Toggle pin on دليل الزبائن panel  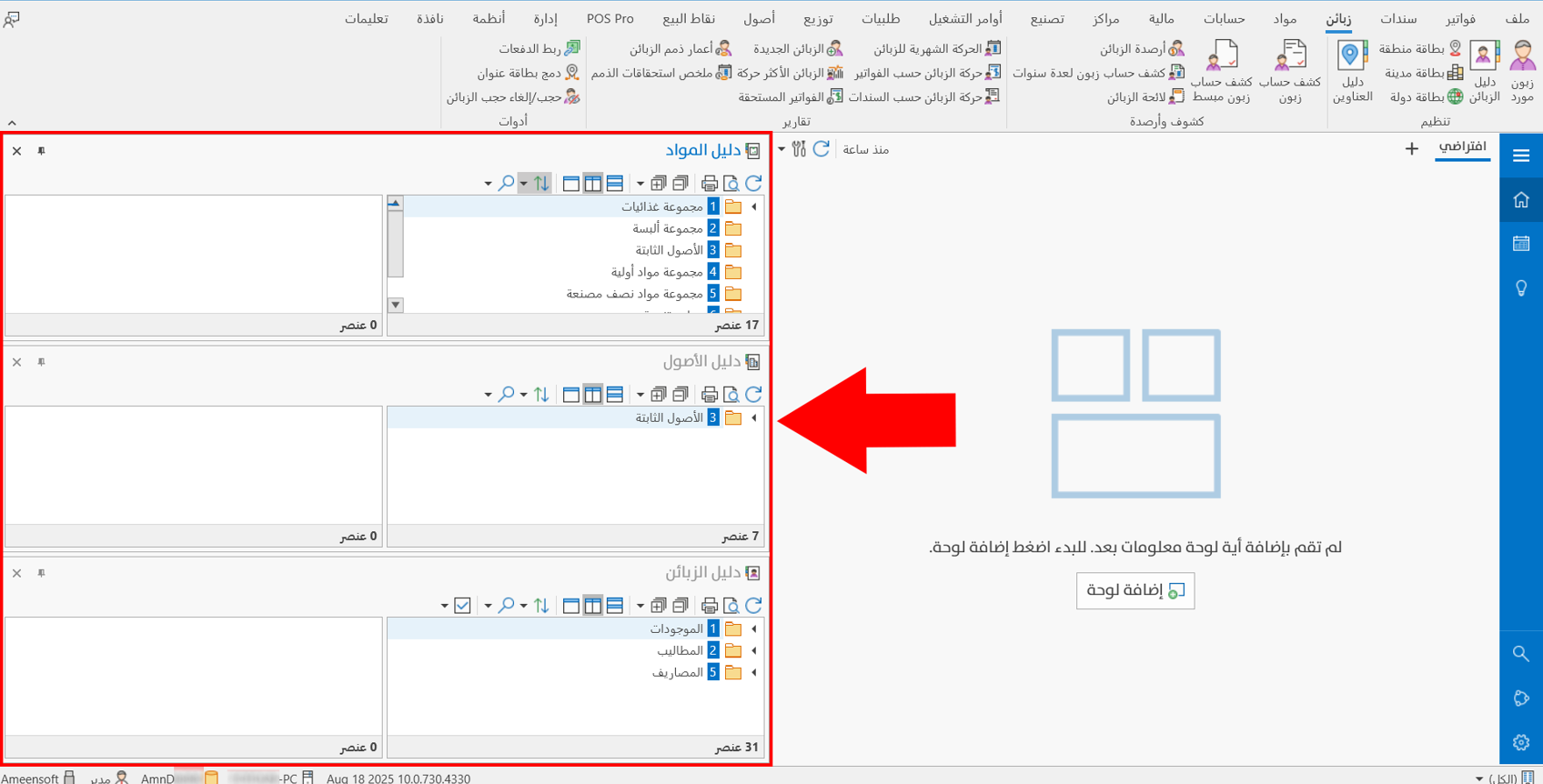41,573
